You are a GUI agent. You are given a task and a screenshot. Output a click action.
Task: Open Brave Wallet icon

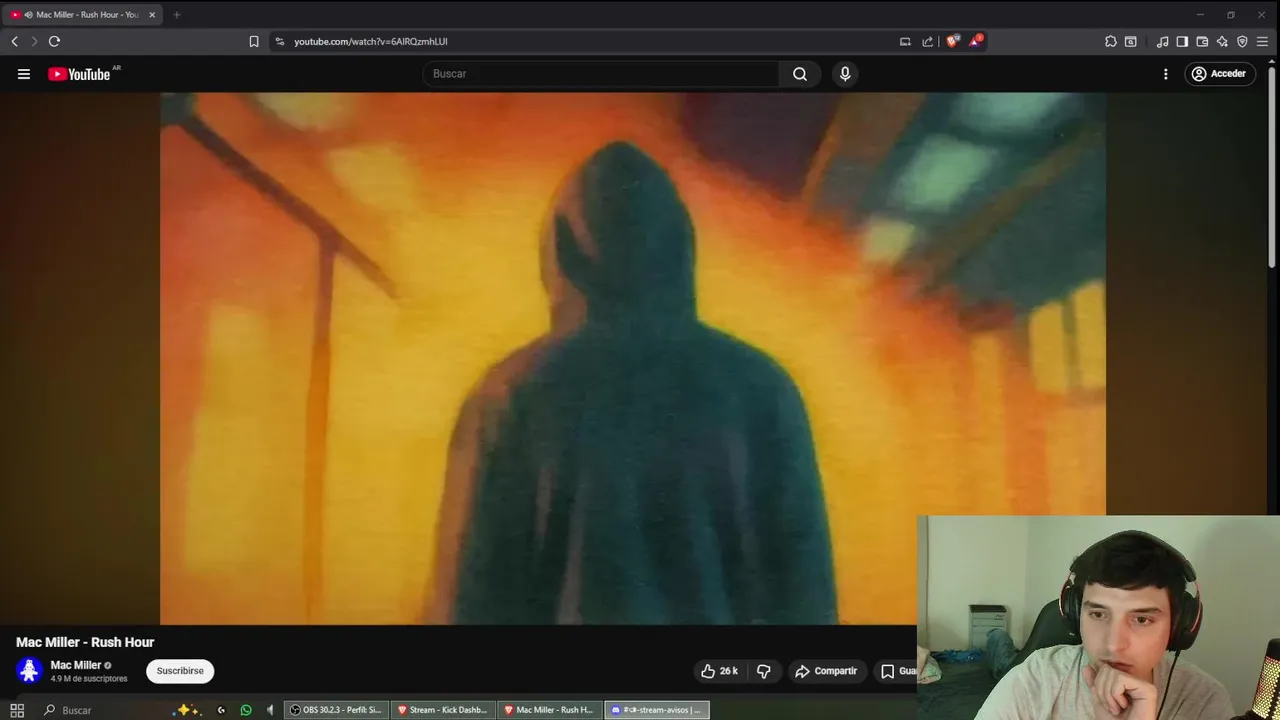coord(1202,41)
